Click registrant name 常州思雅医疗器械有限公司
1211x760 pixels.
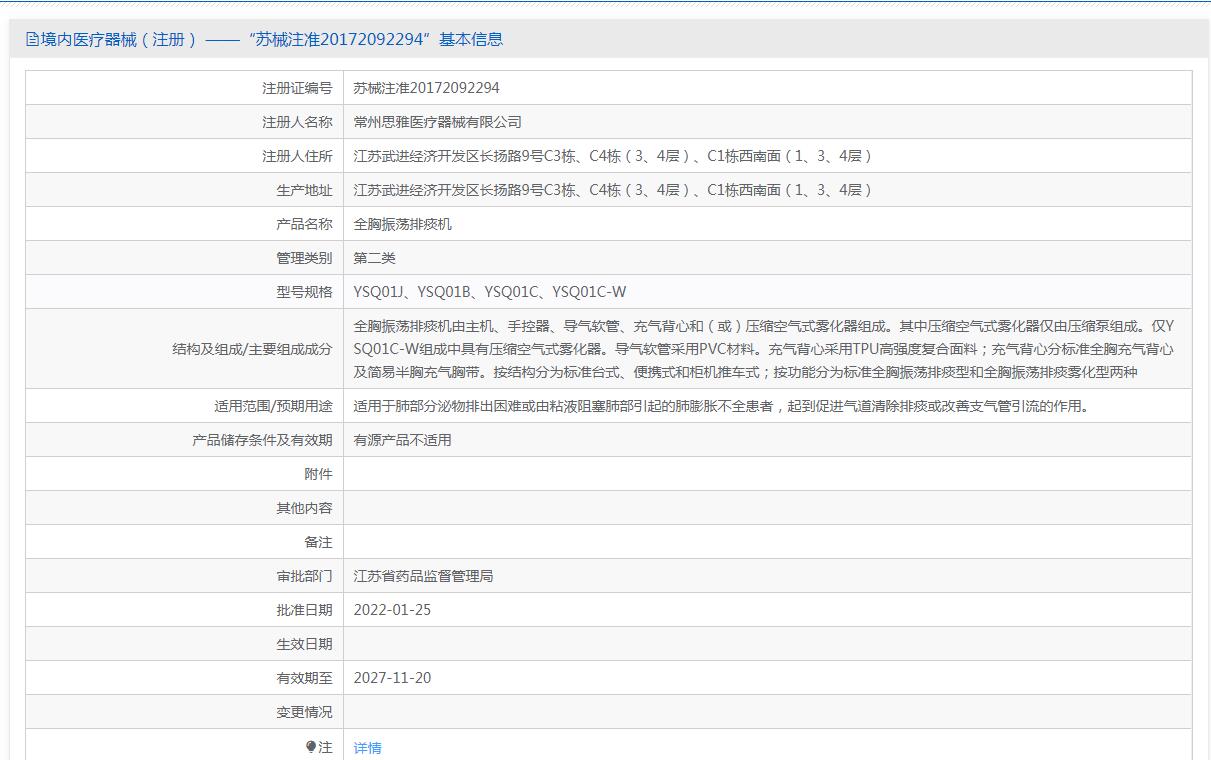point(437,122)
